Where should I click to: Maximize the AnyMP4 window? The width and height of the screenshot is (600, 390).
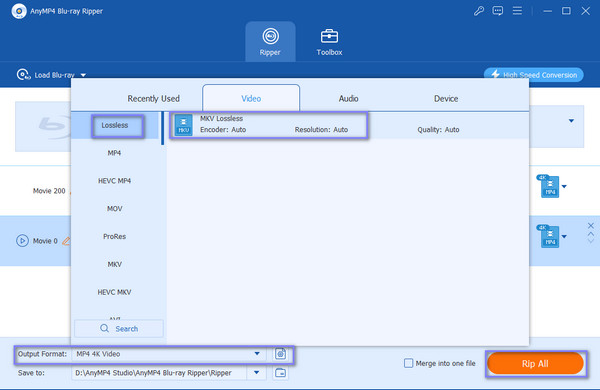click(x=566, y=11)
